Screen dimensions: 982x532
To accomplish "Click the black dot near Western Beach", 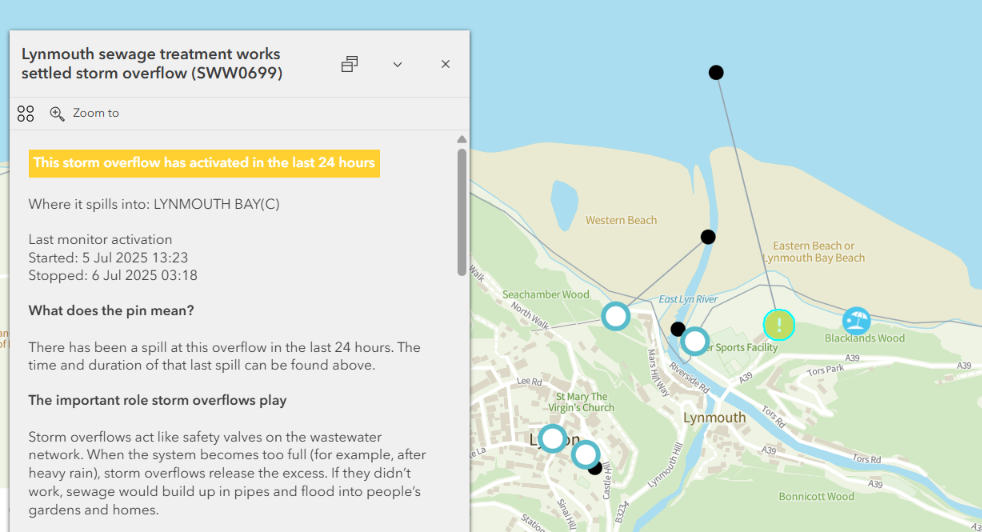I will coord(708,237).
